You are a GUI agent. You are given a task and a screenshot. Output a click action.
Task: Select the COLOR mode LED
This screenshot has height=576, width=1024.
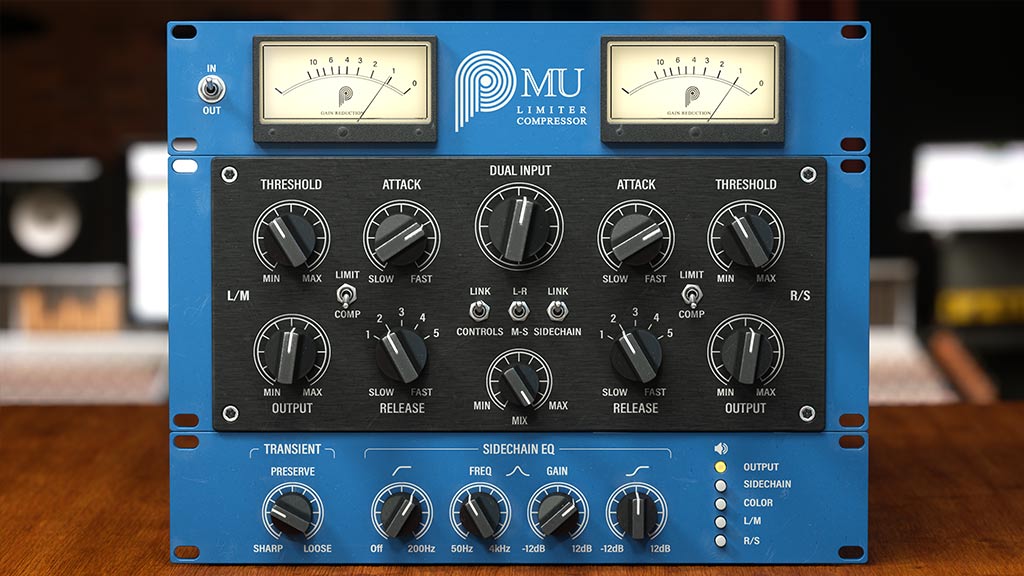(x=718, y=506)
